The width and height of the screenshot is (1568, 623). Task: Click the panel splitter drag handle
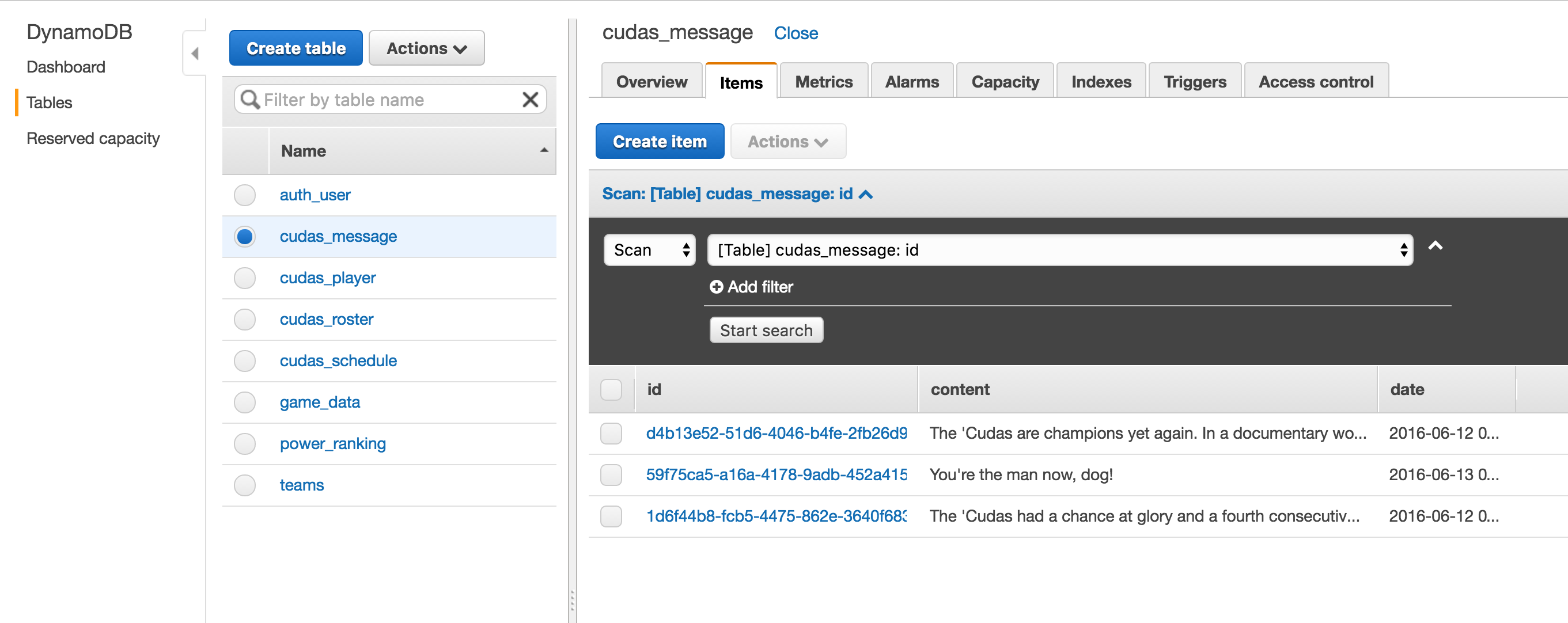click(x=572, y=601)
